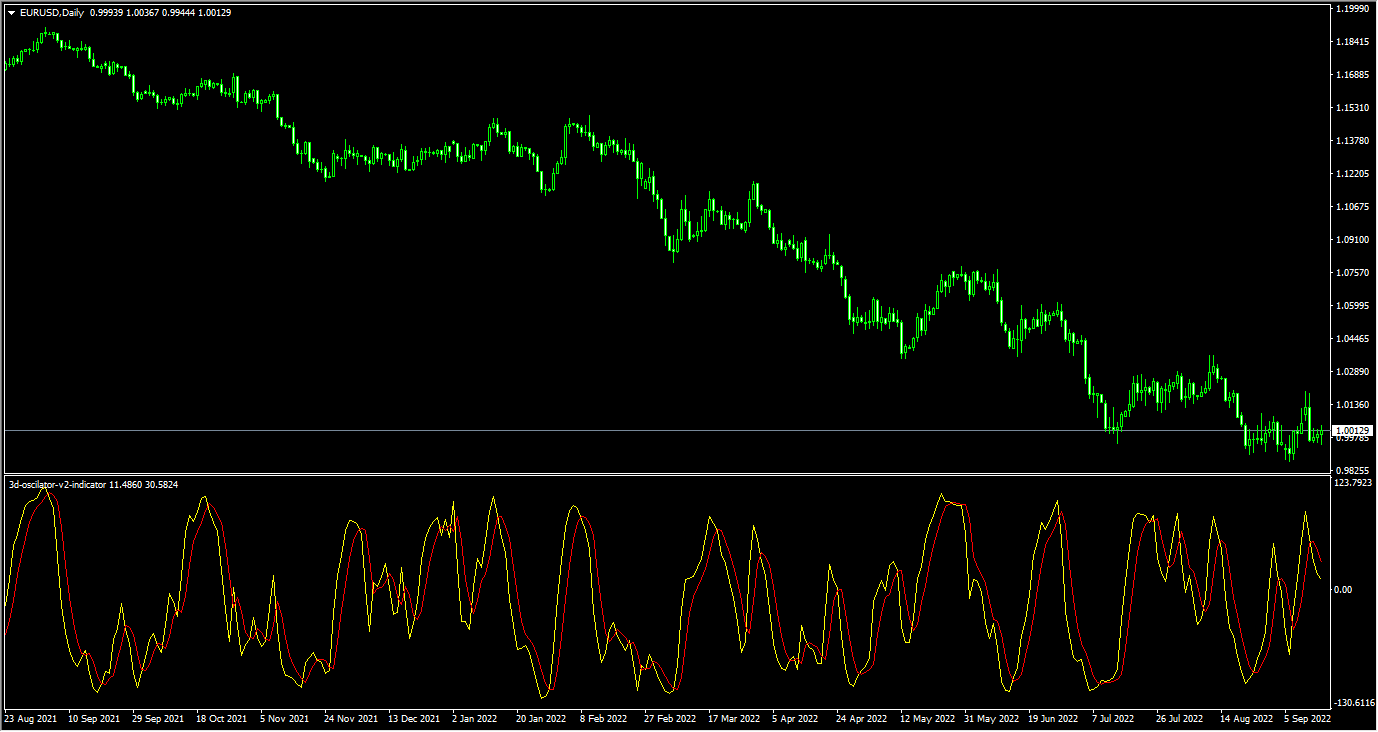Click the -130.6116 indicator scale value
Screen dimensions: 1378x732
tap(1354, 703)
